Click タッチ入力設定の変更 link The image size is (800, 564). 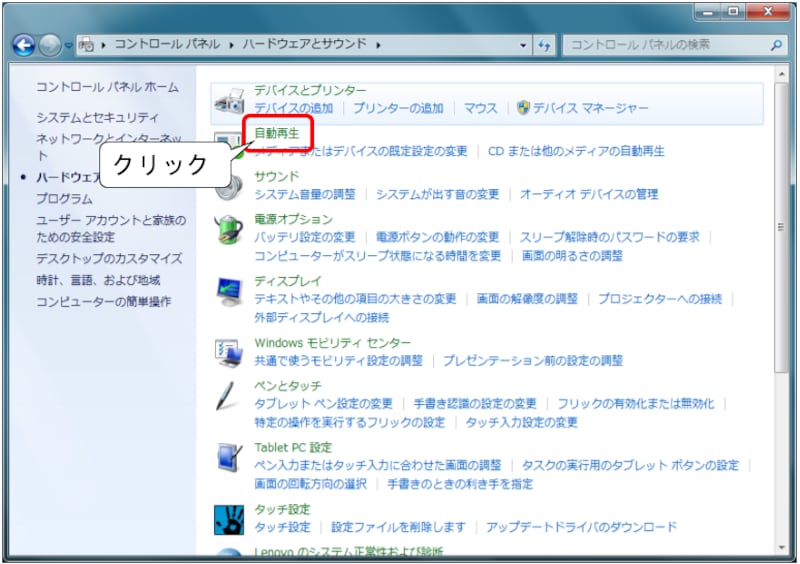point(521,423)
